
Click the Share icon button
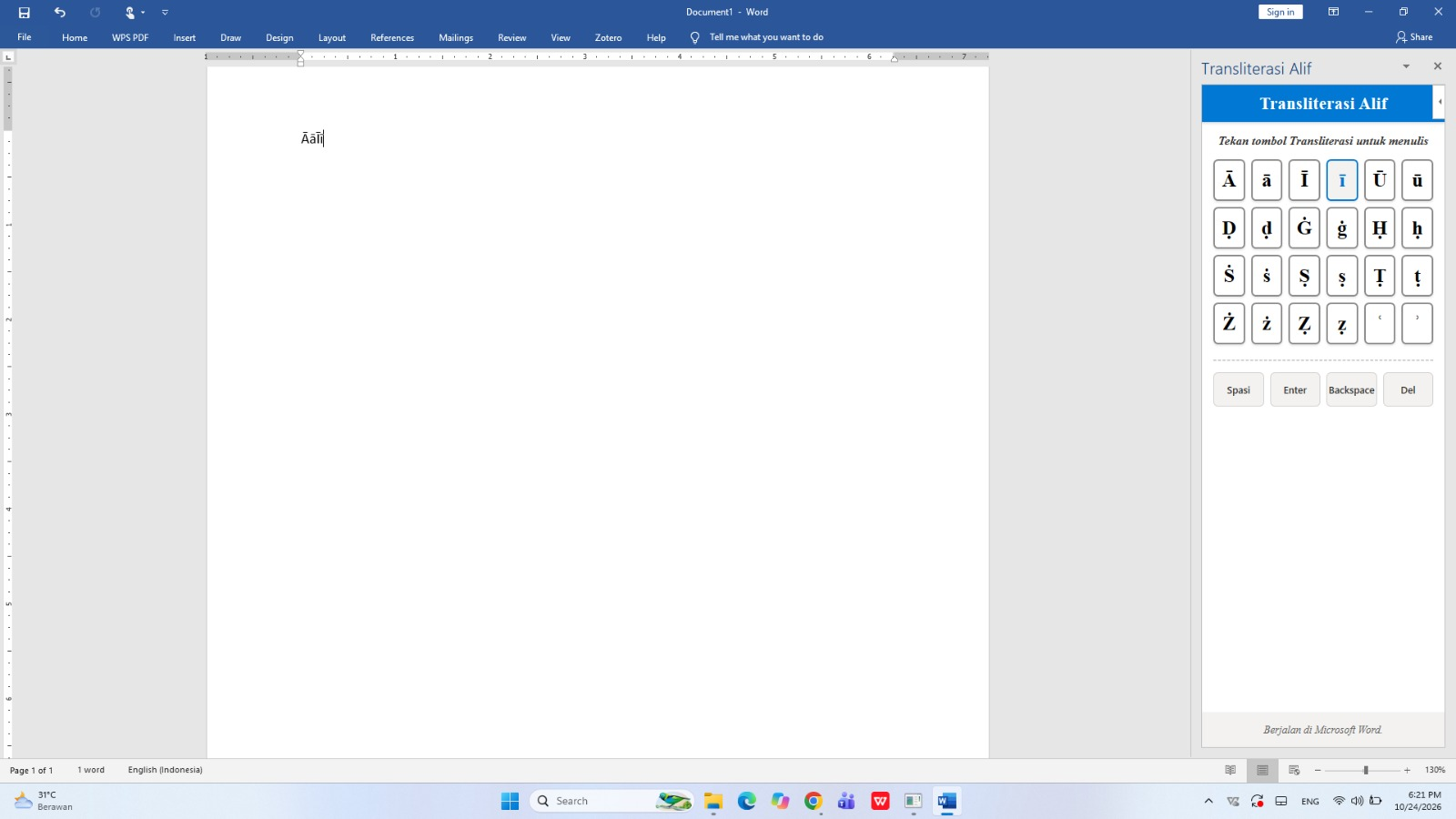click(1414, 37)
